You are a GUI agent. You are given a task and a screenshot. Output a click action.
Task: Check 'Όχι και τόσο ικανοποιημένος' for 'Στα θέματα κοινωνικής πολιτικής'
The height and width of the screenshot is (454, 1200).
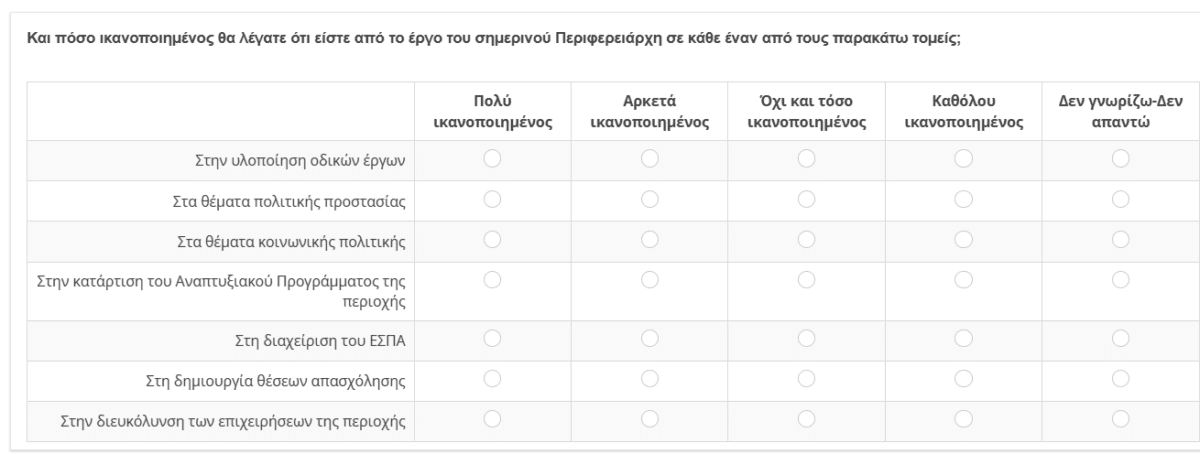click(x=806, y=238)
